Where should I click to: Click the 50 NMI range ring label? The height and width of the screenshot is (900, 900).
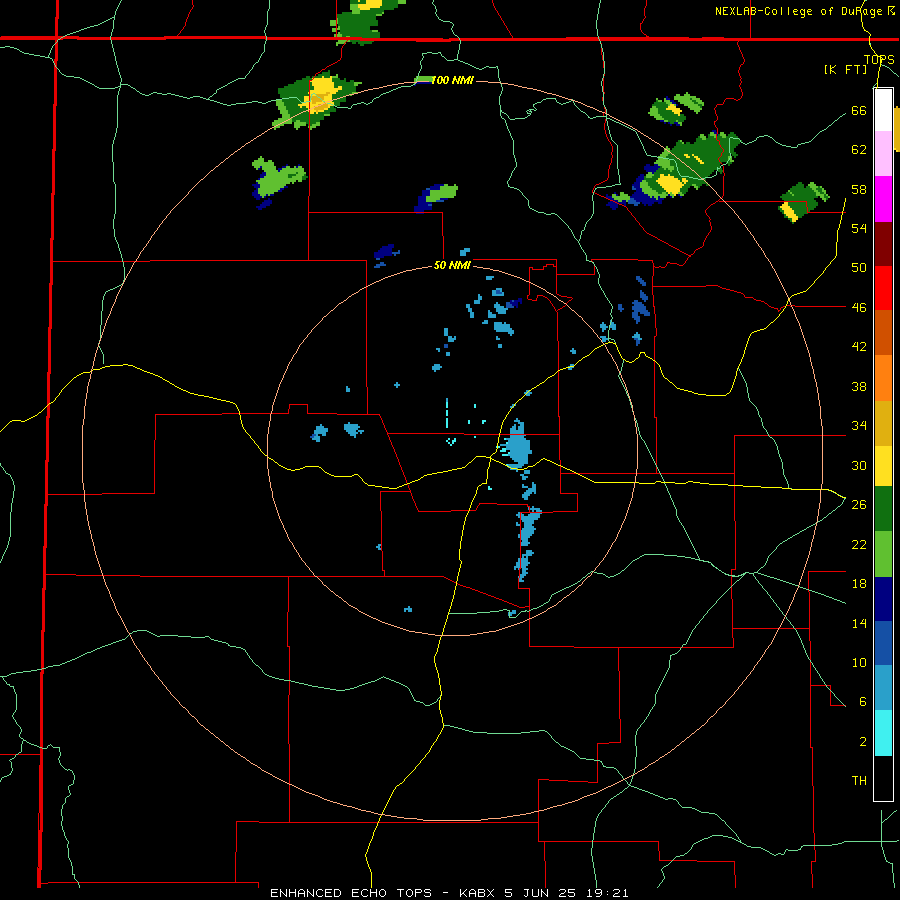pyautogui.click(x=452, y=265)
